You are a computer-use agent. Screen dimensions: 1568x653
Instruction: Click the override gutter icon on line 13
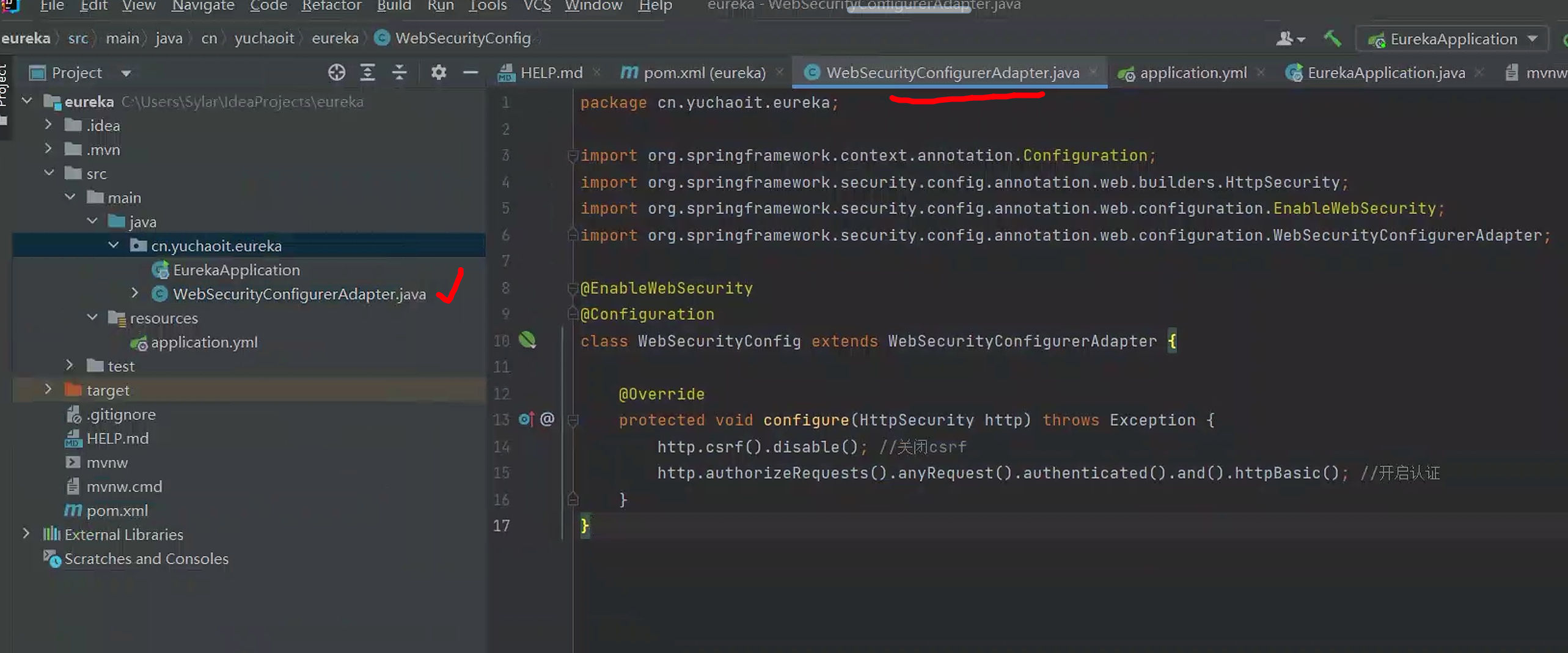point(526,419)
